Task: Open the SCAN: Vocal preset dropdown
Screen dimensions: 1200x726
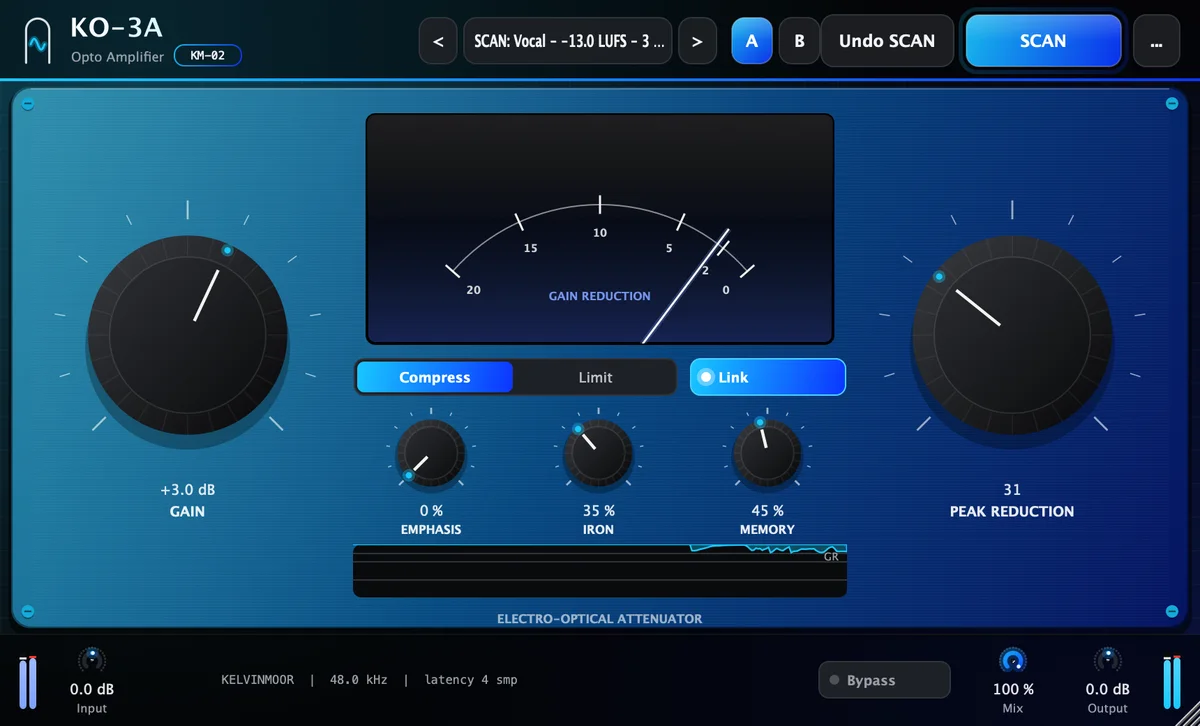Action: pyautogui.click(x=567, y=41)
